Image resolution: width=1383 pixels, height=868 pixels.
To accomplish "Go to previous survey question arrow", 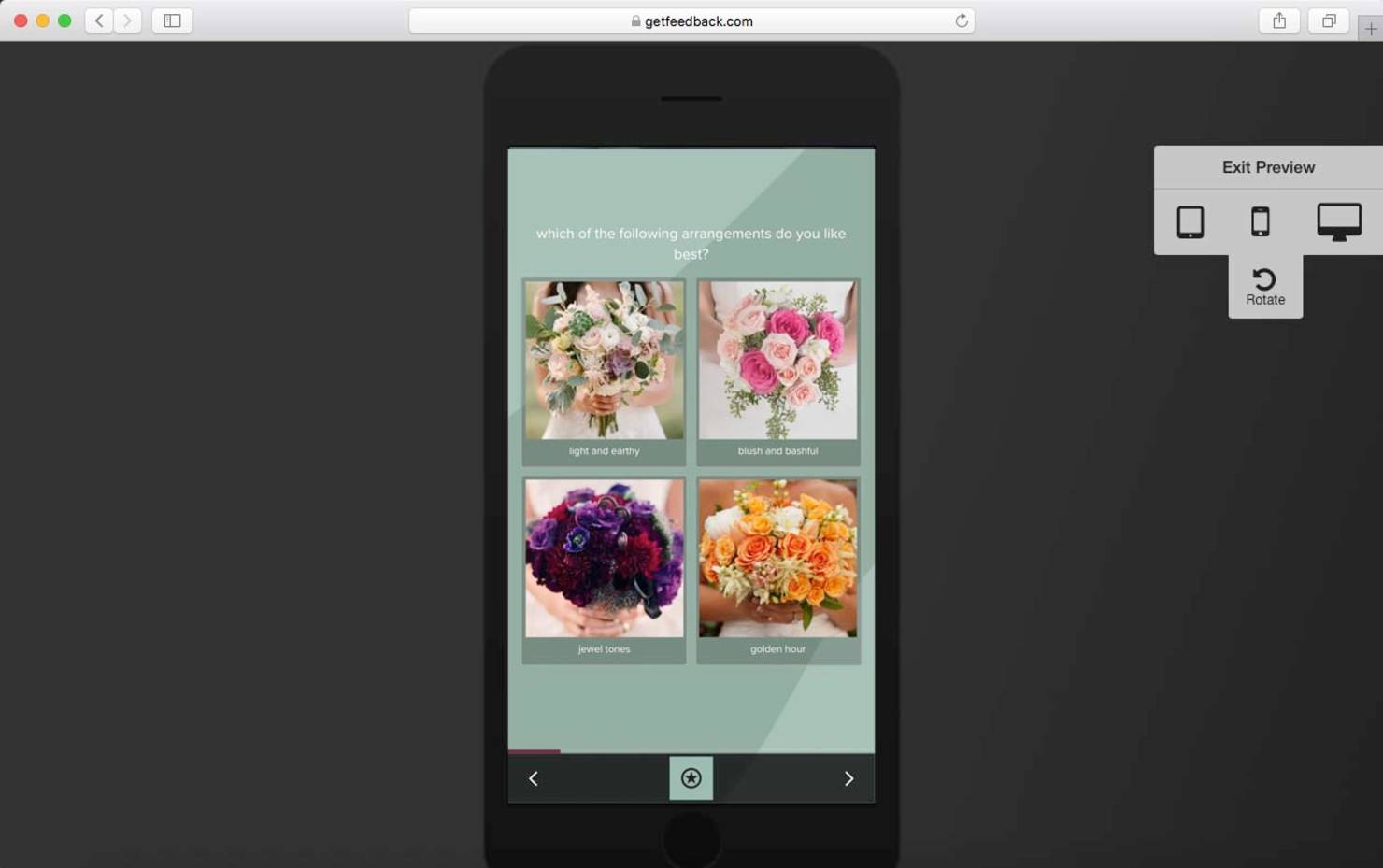I will [534, 778].
